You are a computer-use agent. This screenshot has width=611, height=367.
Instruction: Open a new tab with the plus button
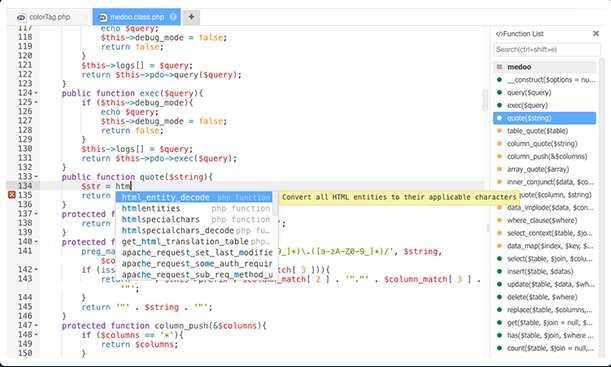[x=191, y=17]
